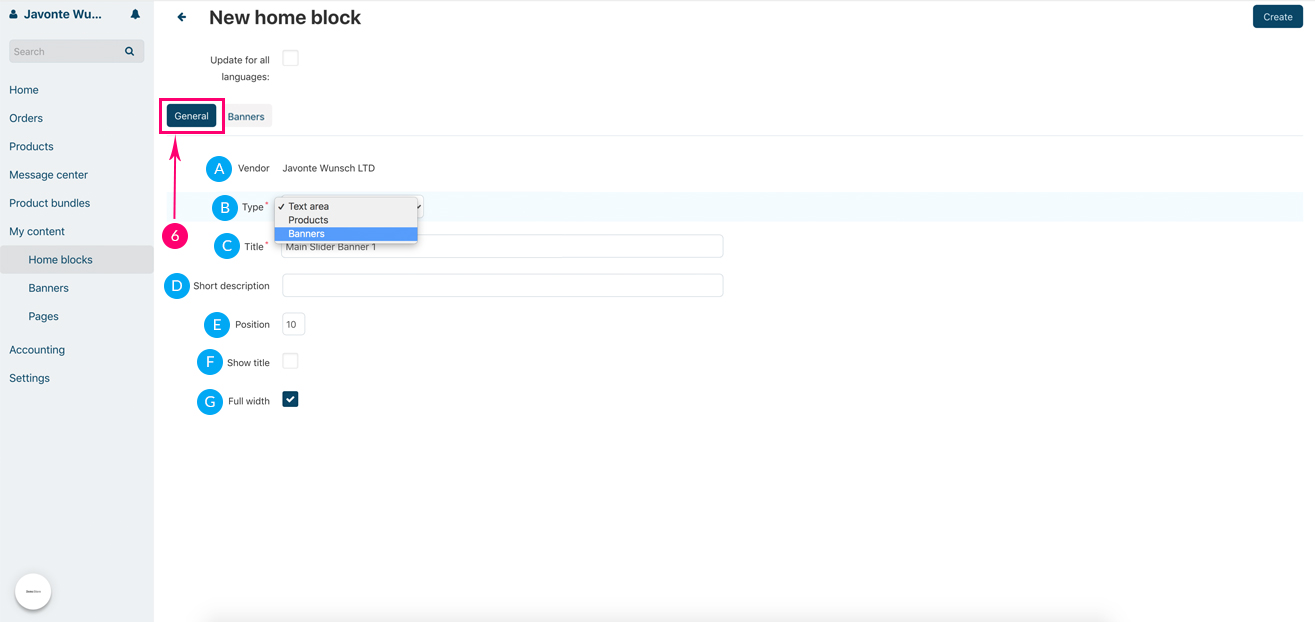Open the General tab
The height and width of the screenshot is (622, 1315).
(191, 116)
